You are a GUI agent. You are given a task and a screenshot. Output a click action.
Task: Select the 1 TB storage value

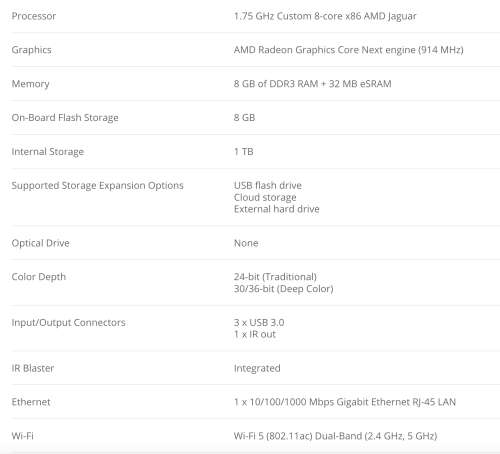pos(244,152)
